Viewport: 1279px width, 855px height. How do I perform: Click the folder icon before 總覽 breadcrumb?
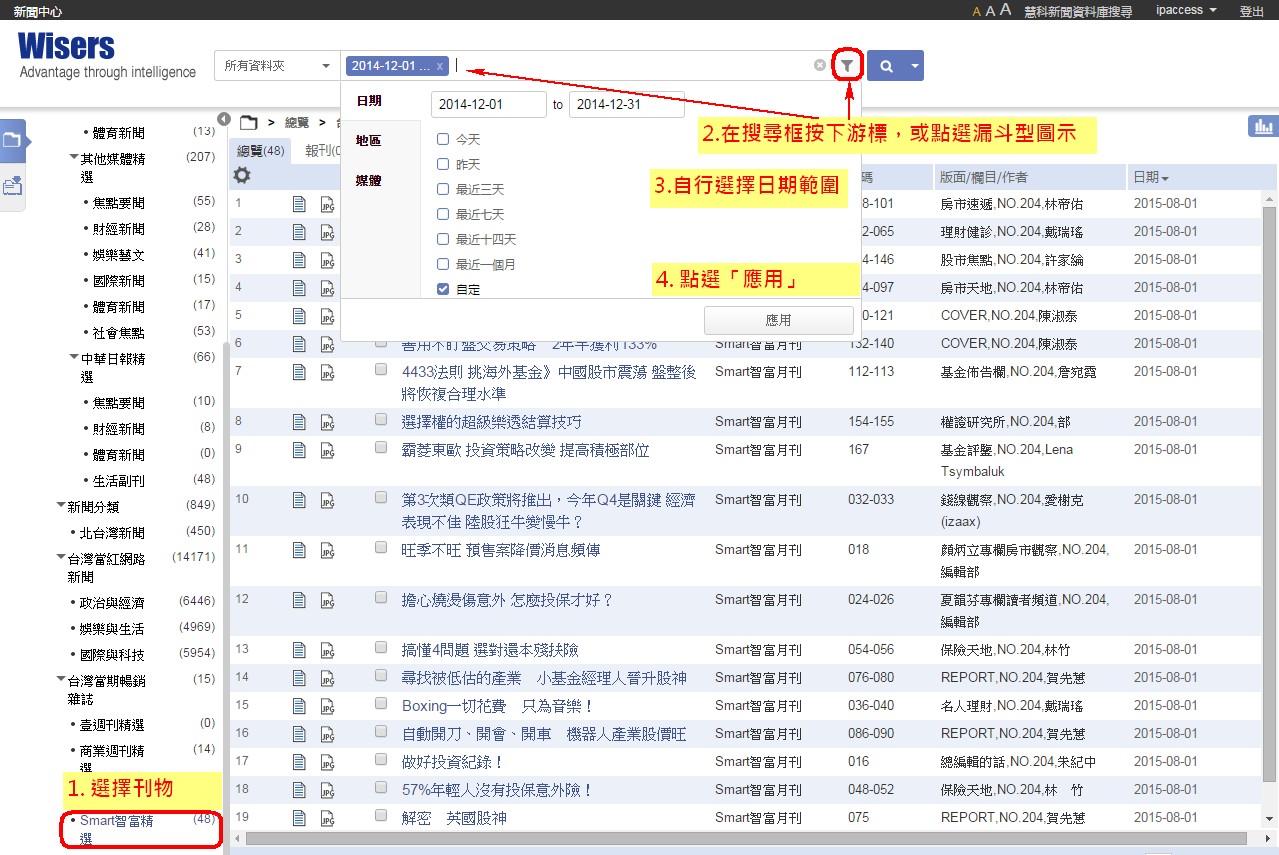point(249,123)
